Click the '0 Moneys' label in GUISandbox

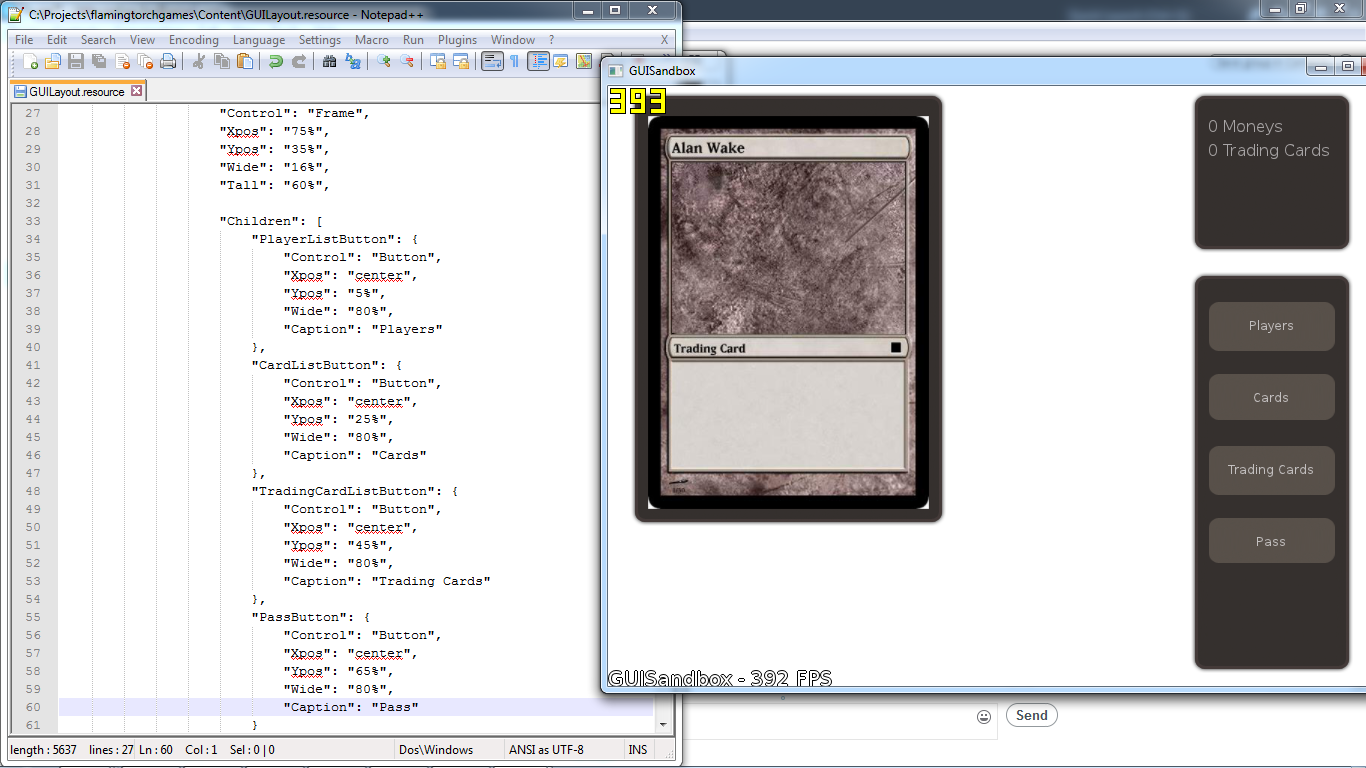[1245, 127]
